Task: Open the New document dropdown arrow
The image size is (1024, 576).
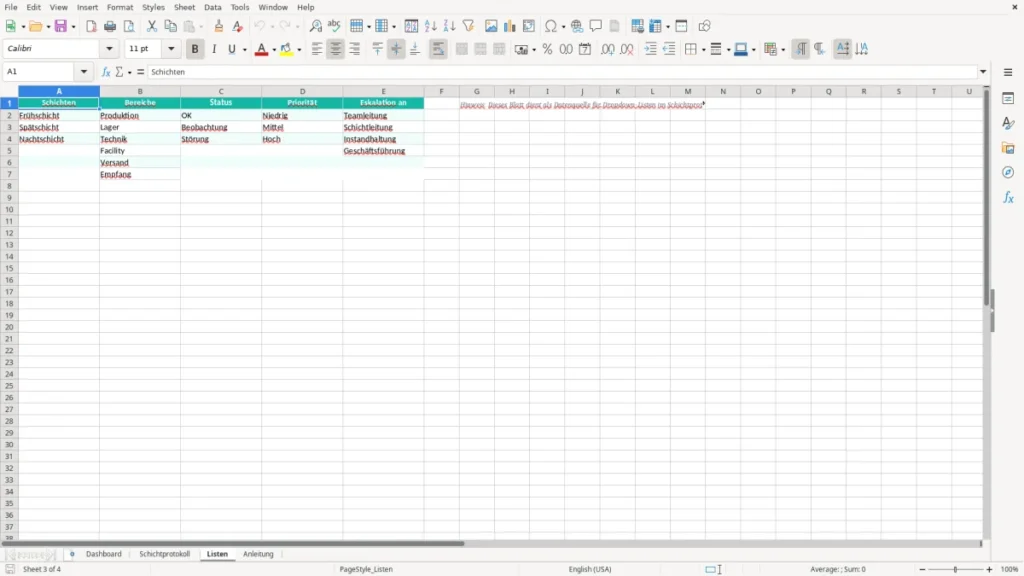Action: [x=23, y=27]
